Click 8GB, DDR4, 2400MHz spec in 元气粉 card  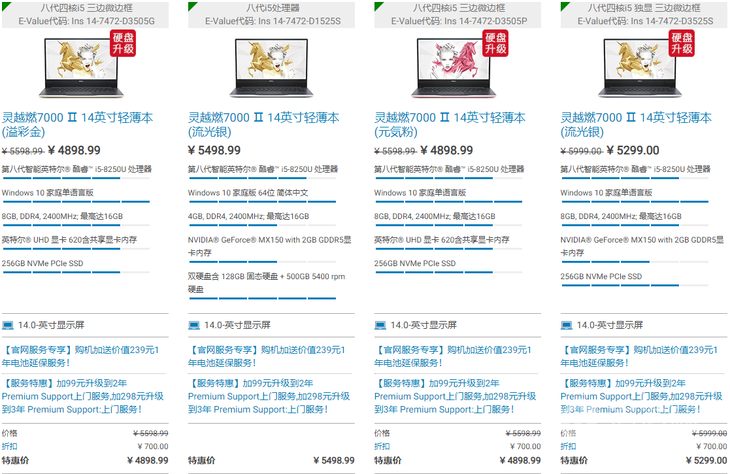click(x=435, y=217)
